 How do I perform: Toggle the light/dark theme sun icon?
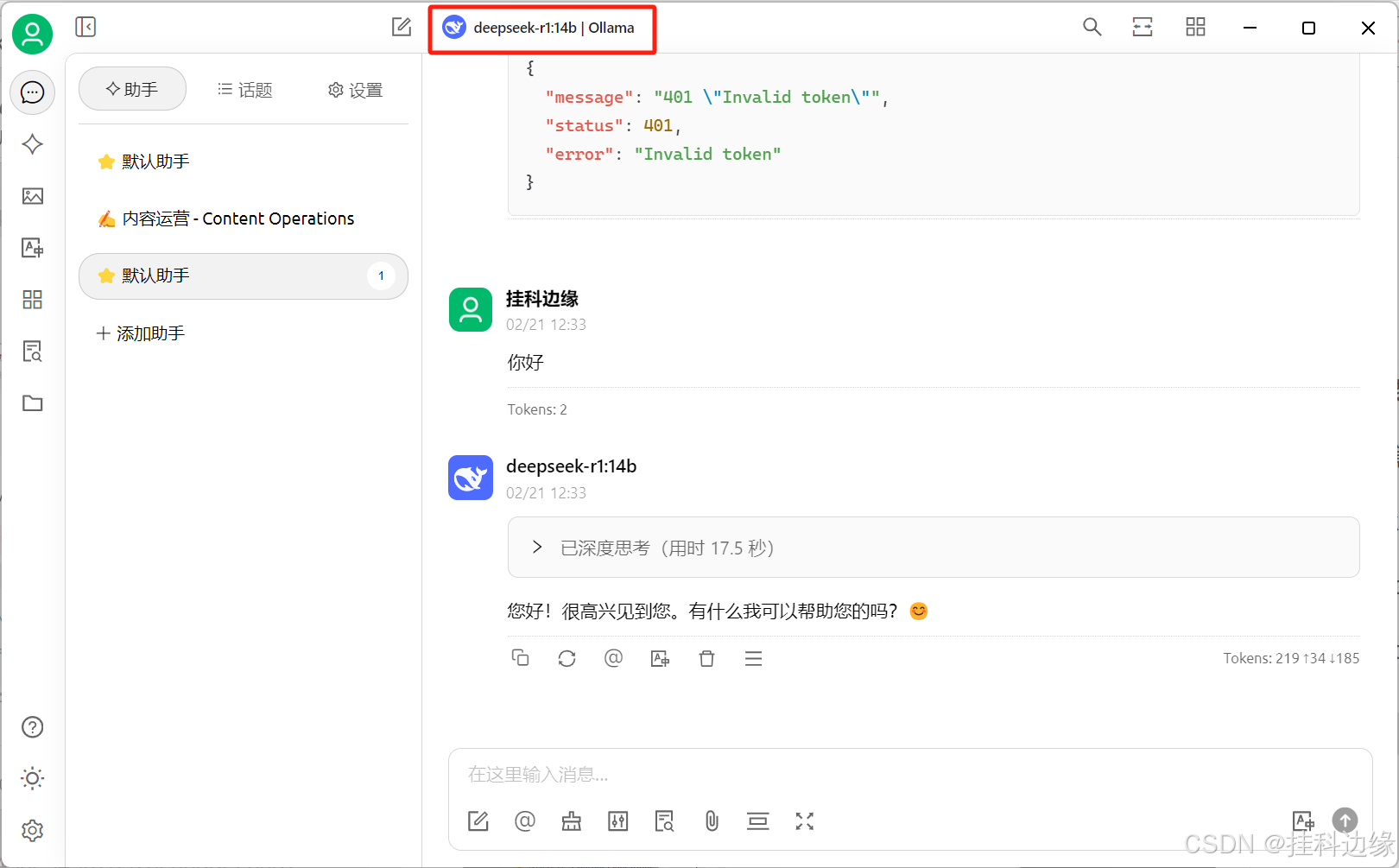click(x=33, y=778)
